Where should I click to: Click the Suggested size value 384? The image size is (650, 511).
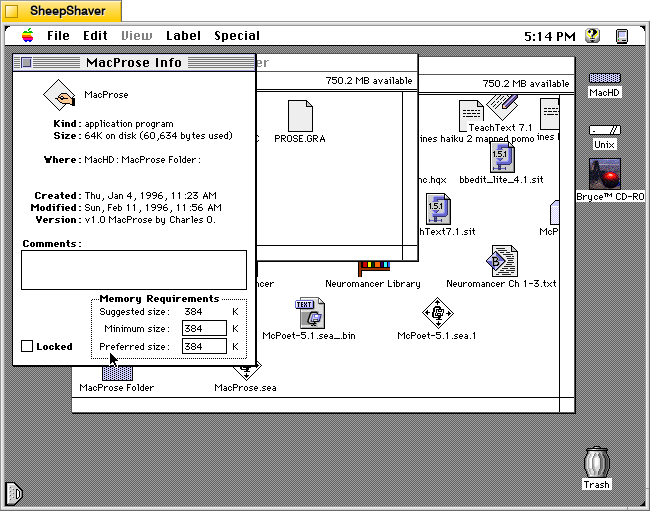coord(193,312)
